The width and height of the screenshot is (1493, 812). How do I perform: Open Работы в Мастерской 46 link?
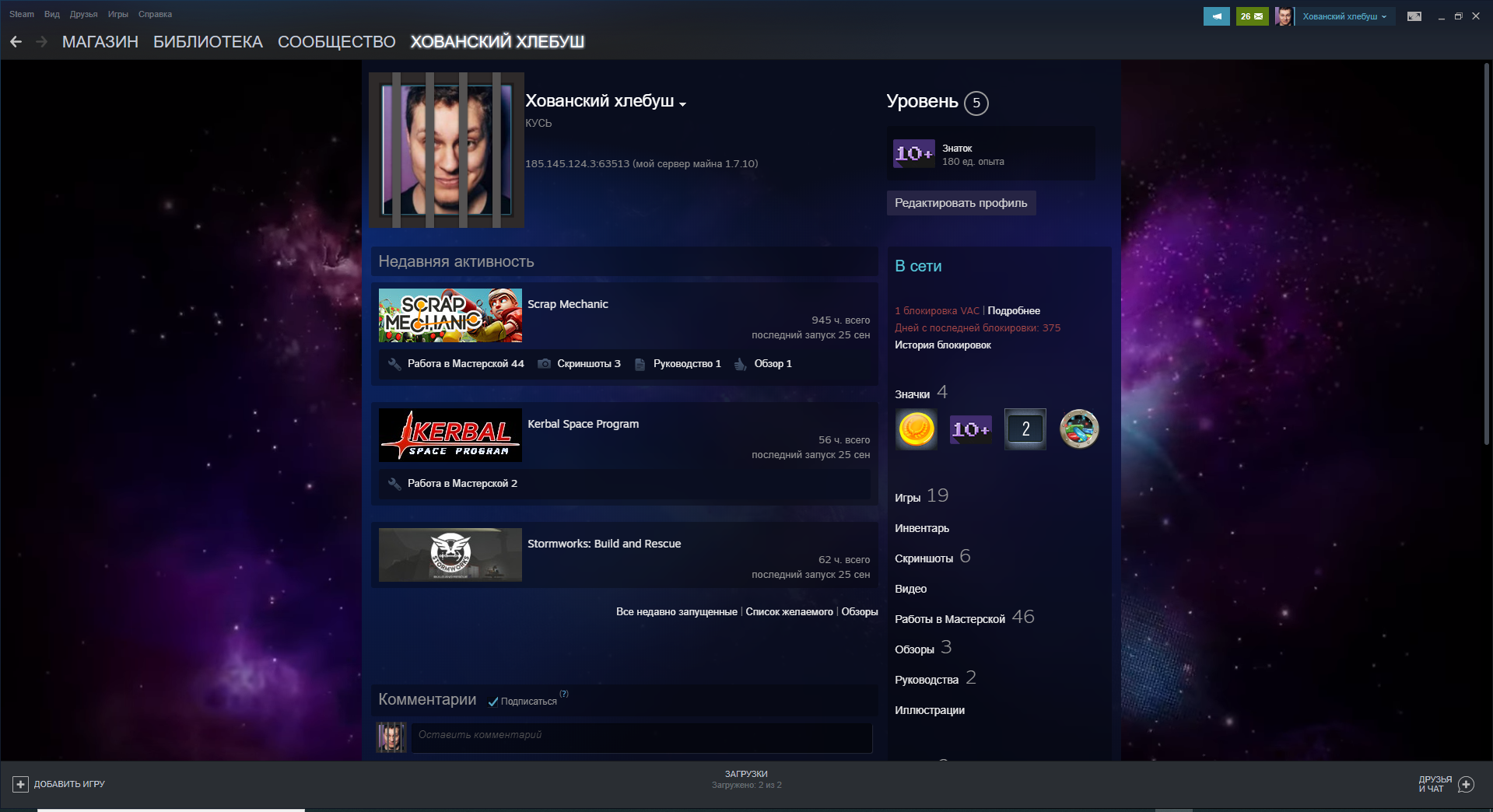coord(965,618)
